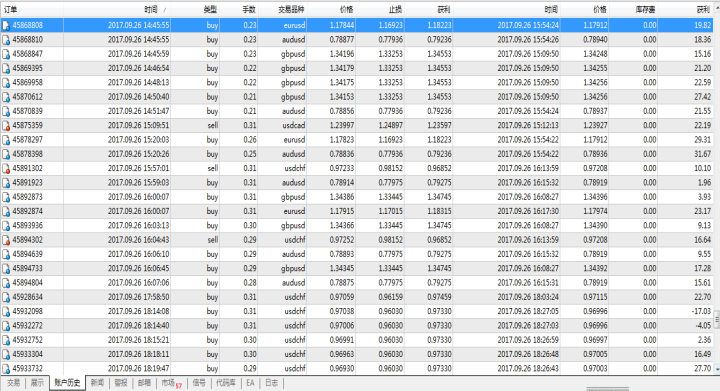This screenshot has height=391, width=720.
Task: Open the 邮箱 tab
Action: point(144,383)
